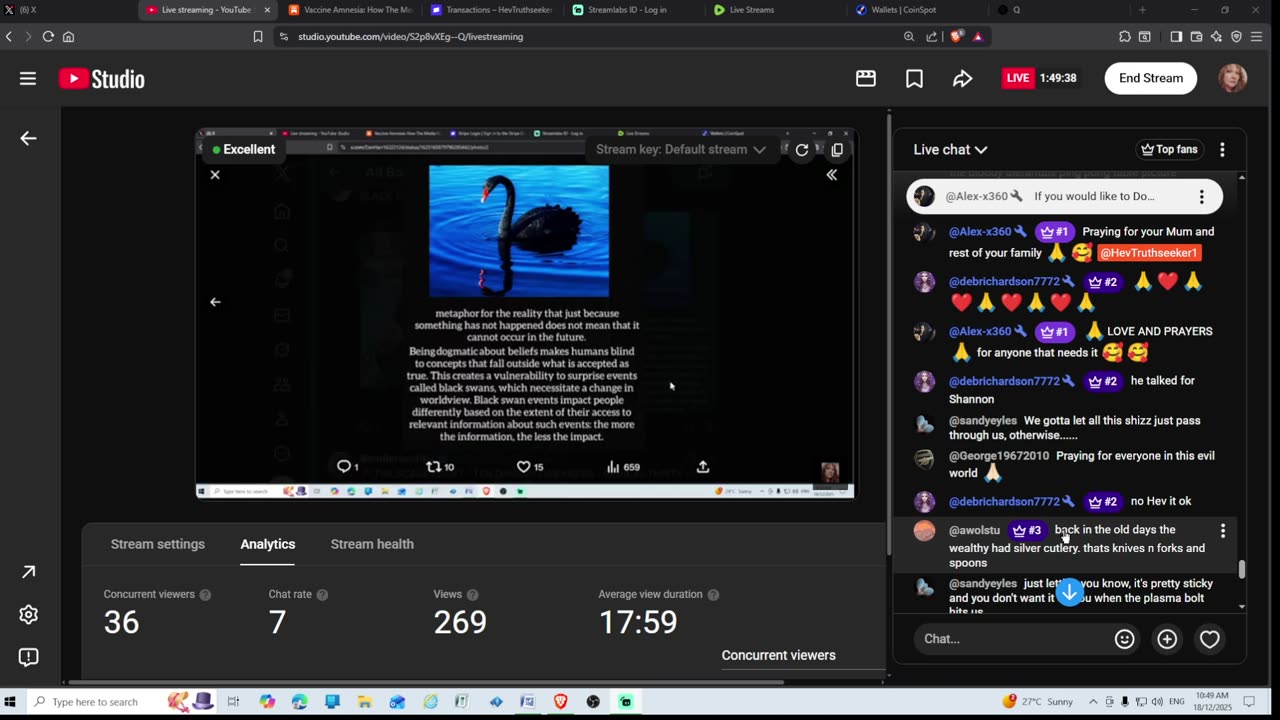Jump to newest chat messages arrow
1280x720 pixels.
(1070, 592)
